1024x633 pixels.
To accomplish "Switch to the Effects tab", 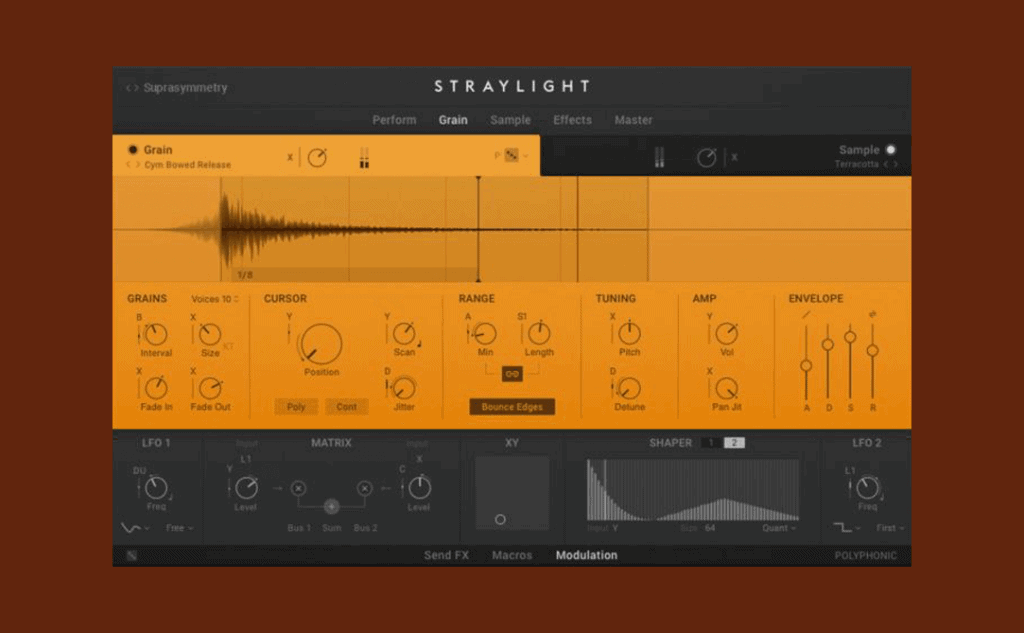I will click(x=572, y=120).
